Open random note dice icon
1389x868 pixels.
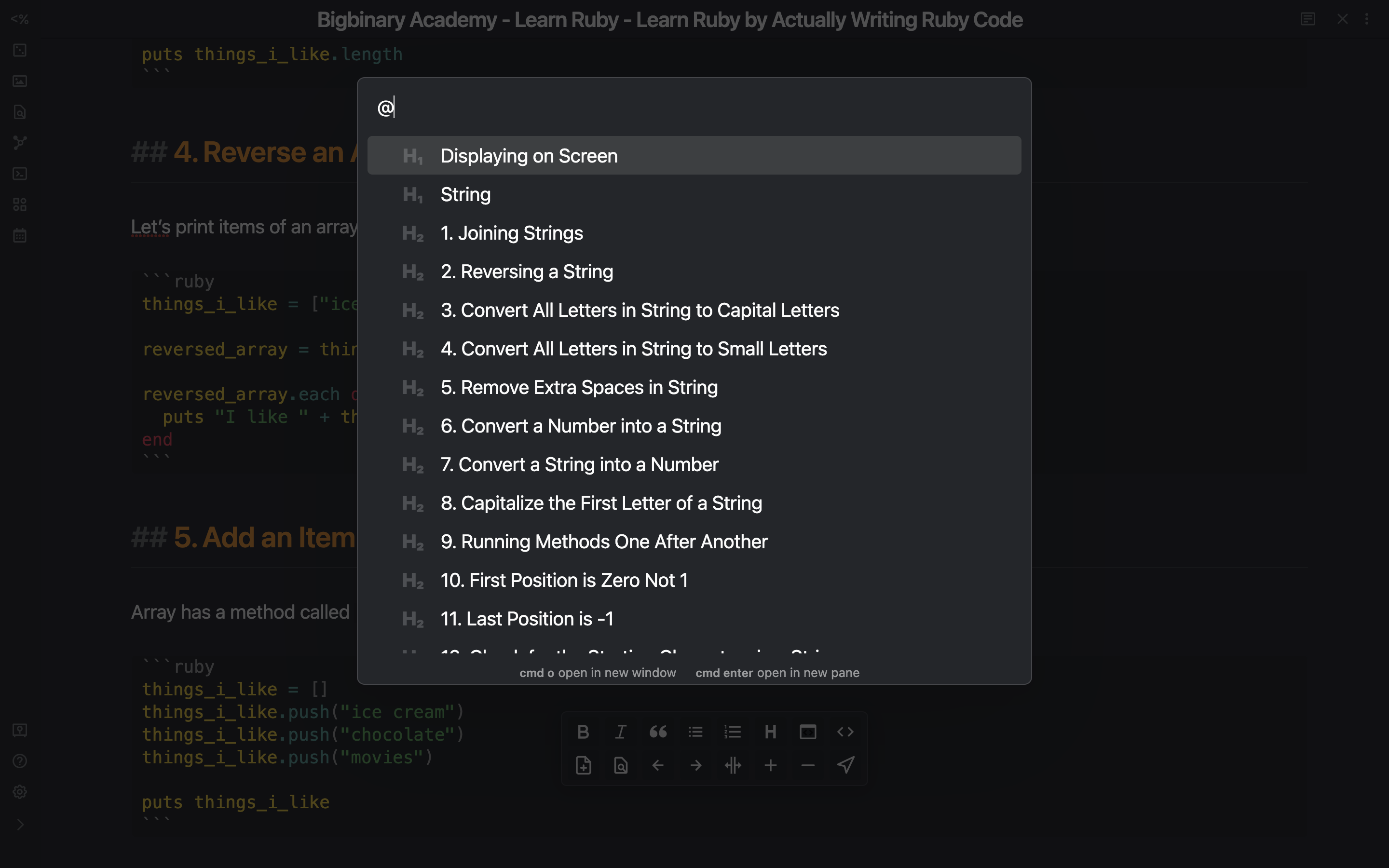click(19, 50)
